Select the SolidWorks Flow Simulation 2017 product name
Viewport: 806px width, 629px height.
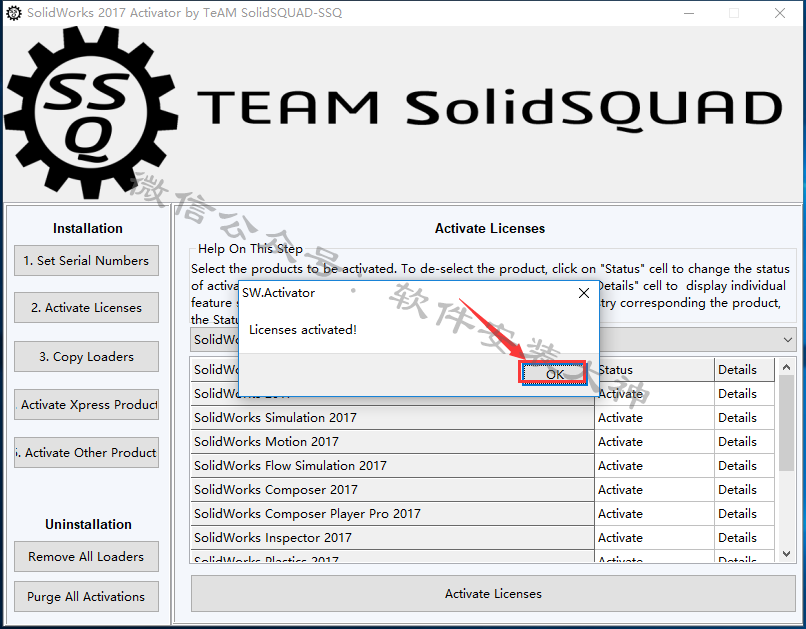(393, 466)
